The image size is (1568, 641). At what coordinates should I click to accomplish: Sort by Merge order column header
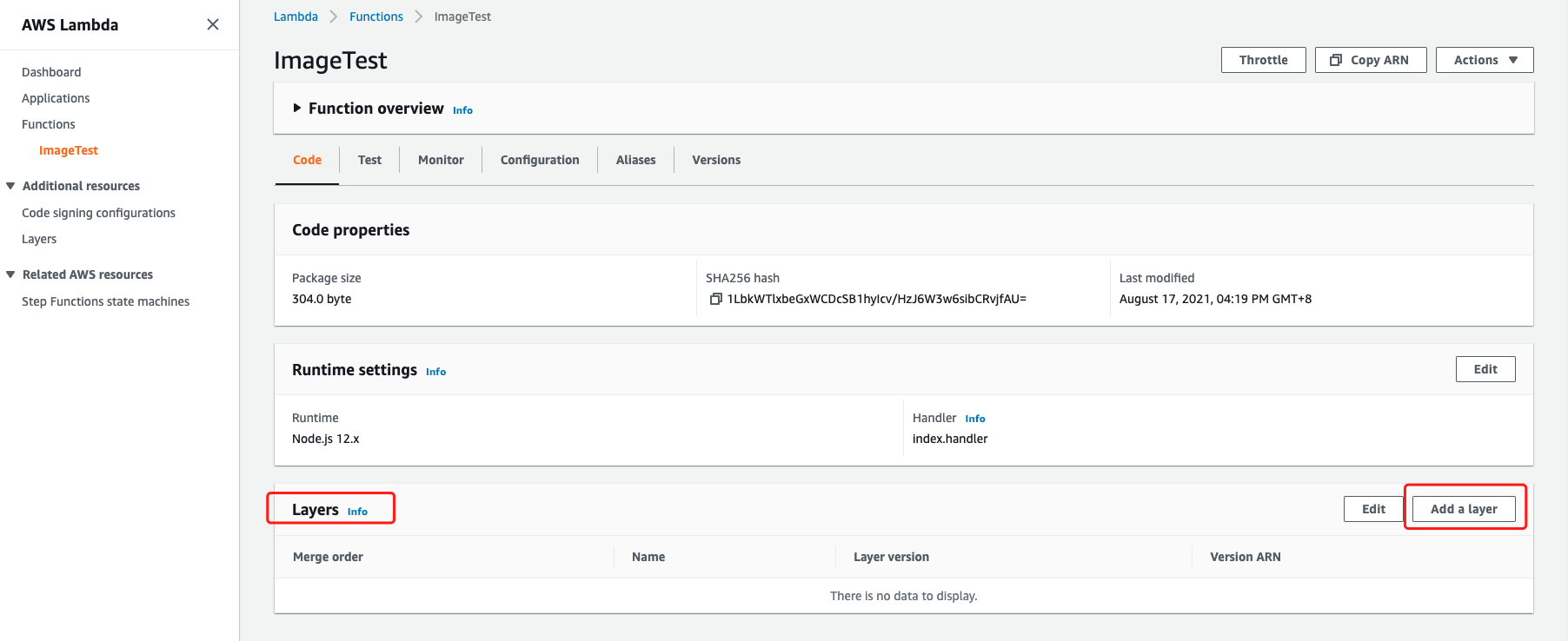pos(328,557)
